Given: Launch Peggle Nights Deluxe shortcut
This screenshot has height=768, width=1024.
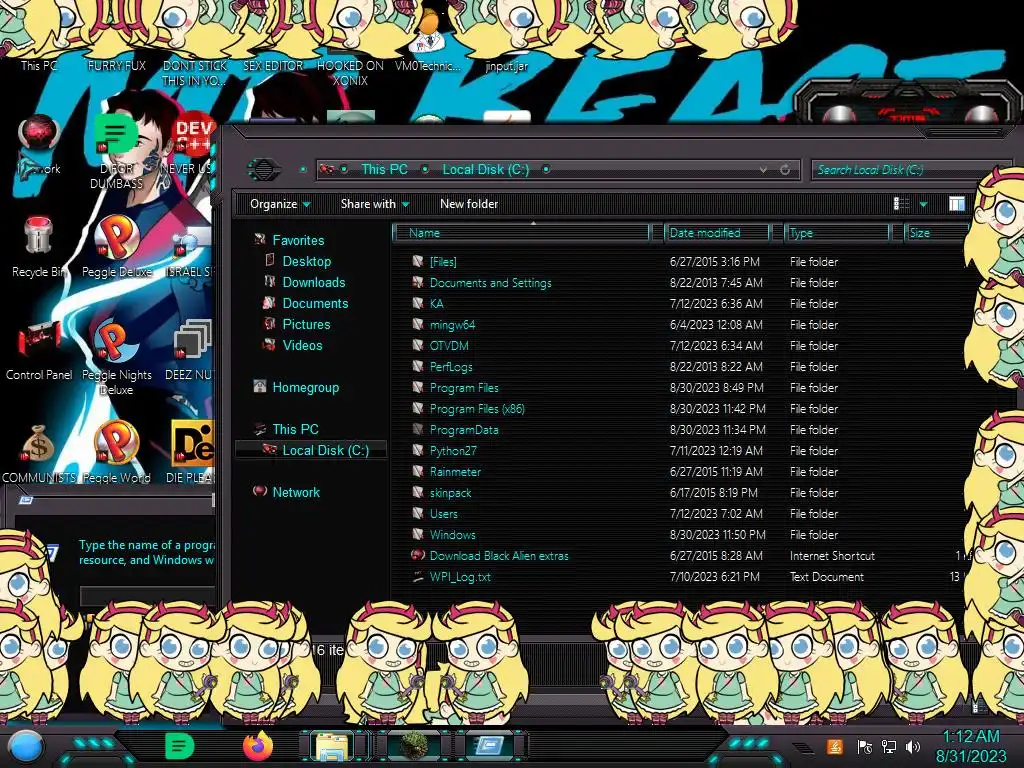Looking at the screenshot, I should click(x=117, y=357).
